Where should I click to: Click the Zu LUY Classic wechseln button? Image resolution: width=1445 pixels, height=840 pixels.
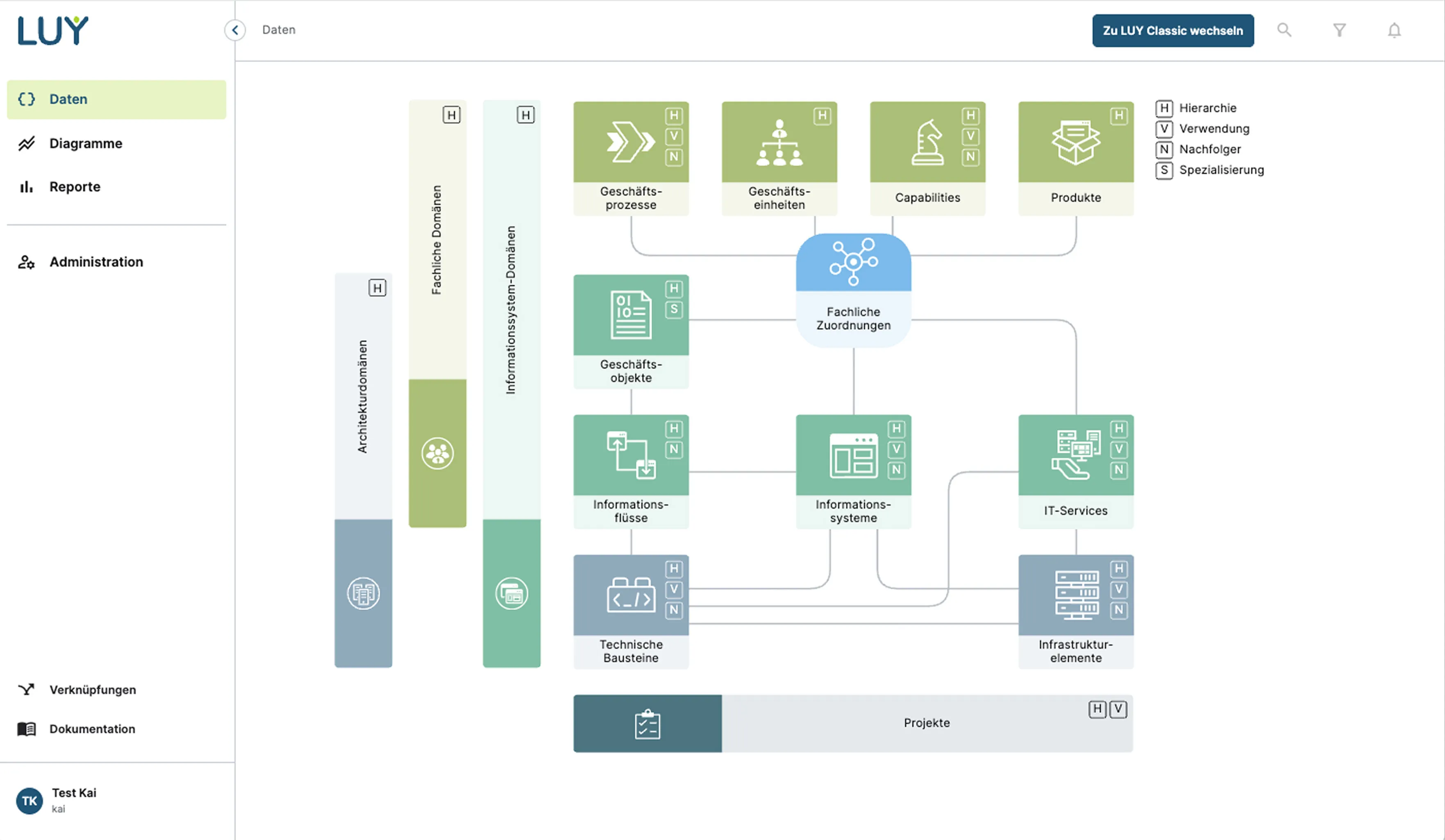pyautogui.click(x=1172, y=30)
